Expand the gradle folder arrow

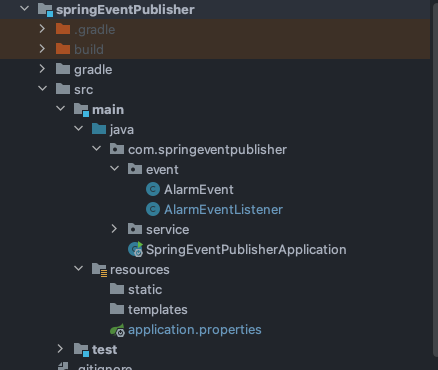[42, 69]
